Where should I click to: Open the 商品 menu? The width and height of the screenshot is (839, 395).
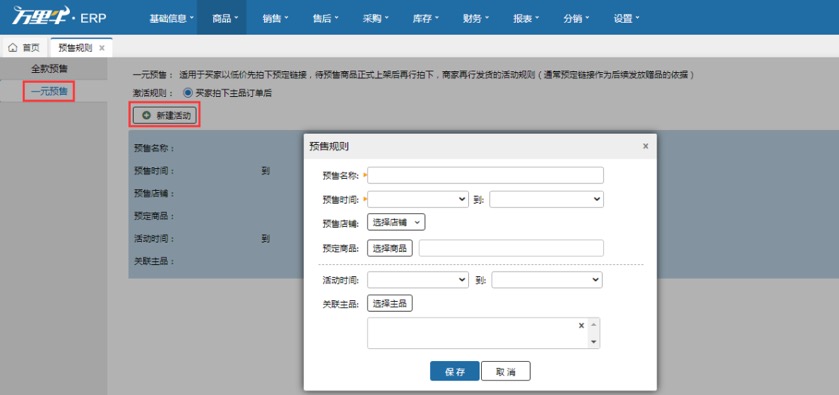pyautogui.click(x=222, y=18)
